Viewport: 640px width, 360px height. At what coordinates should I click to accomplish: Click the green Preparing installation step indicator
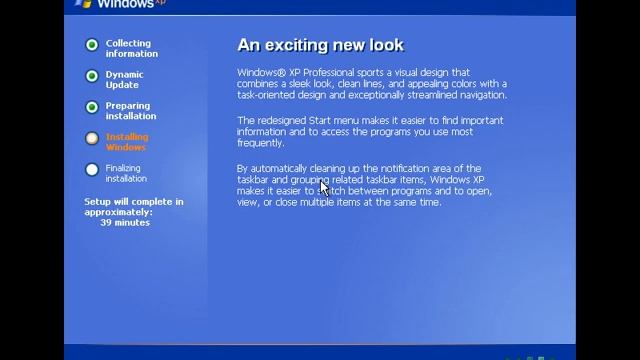[x=92, y=107]
